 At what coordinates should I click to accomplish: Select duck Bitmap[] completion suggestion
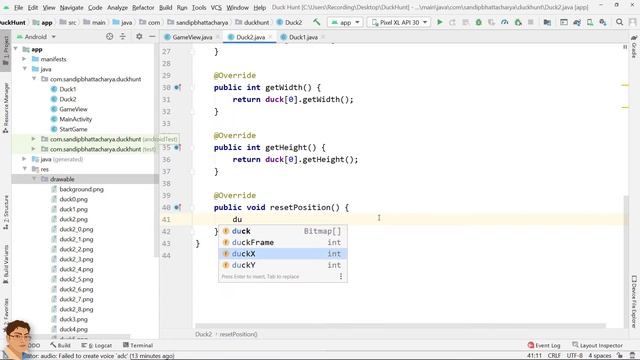tap(283, 231)
